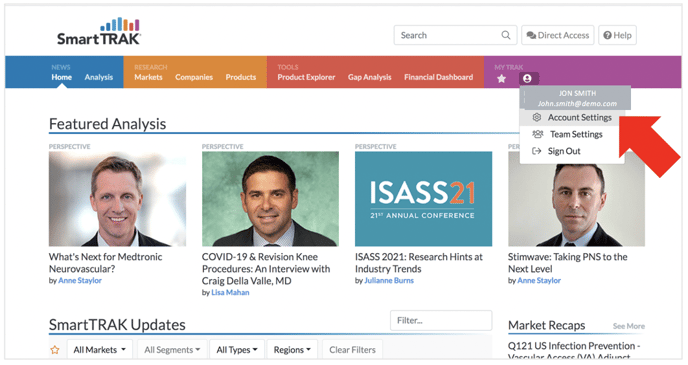Open Direct Access

coord(558,35)
